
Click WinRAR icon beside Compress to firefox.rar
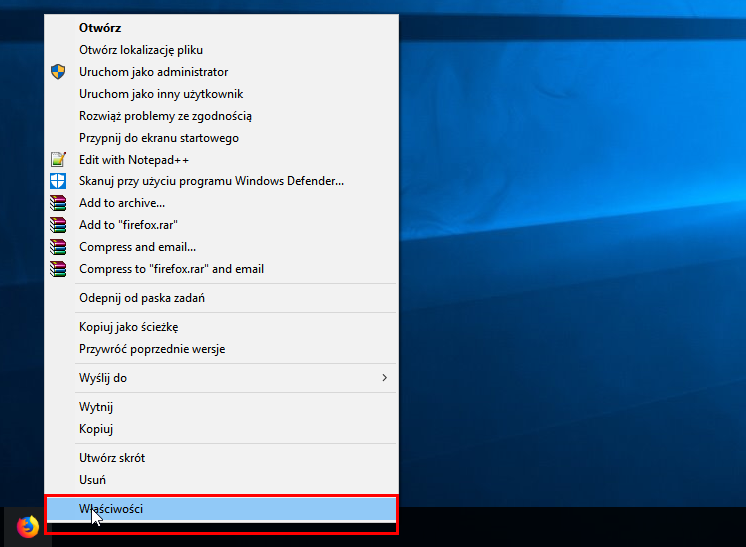58,269
